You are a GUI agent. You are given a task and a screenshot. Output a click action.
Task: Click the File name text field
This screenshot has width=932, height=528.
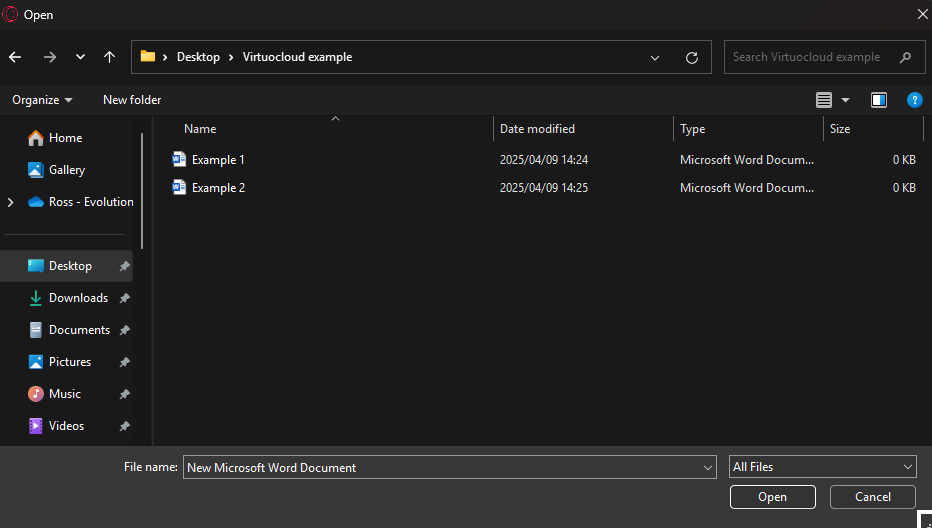(440, 467)
